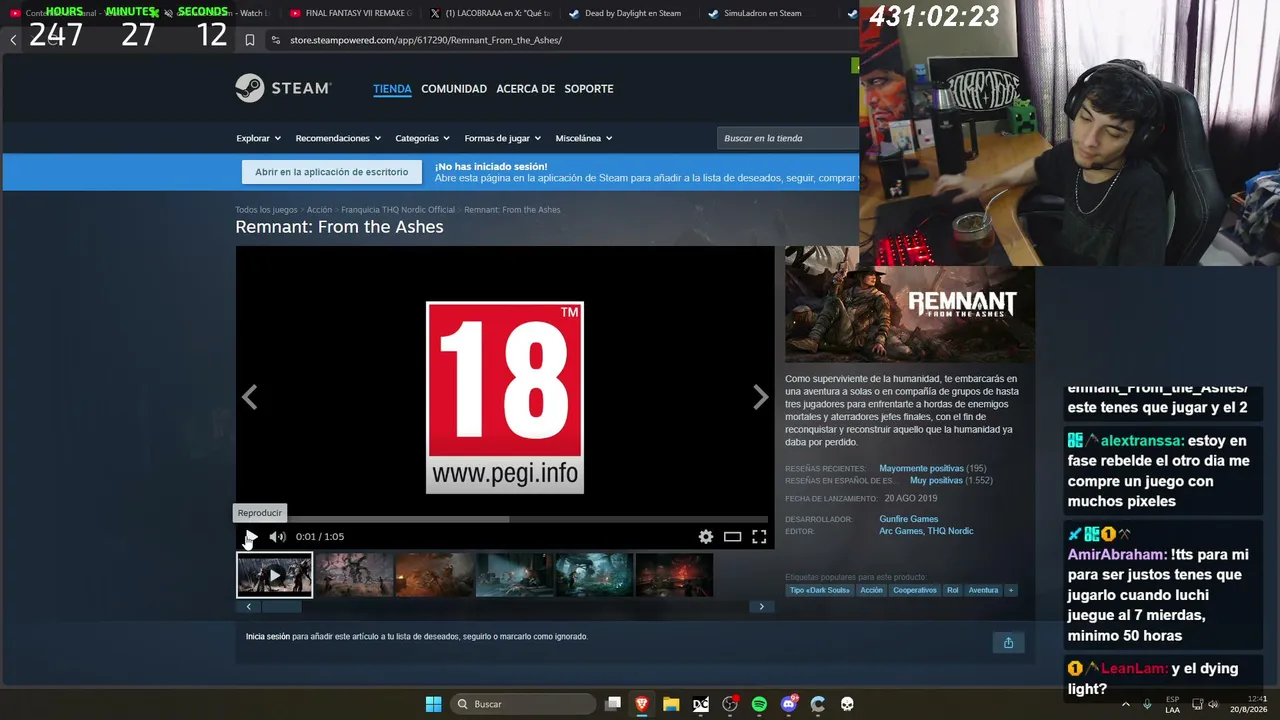
Task: Click the microphone icon in system tray
Action: tap(1147, 704)
